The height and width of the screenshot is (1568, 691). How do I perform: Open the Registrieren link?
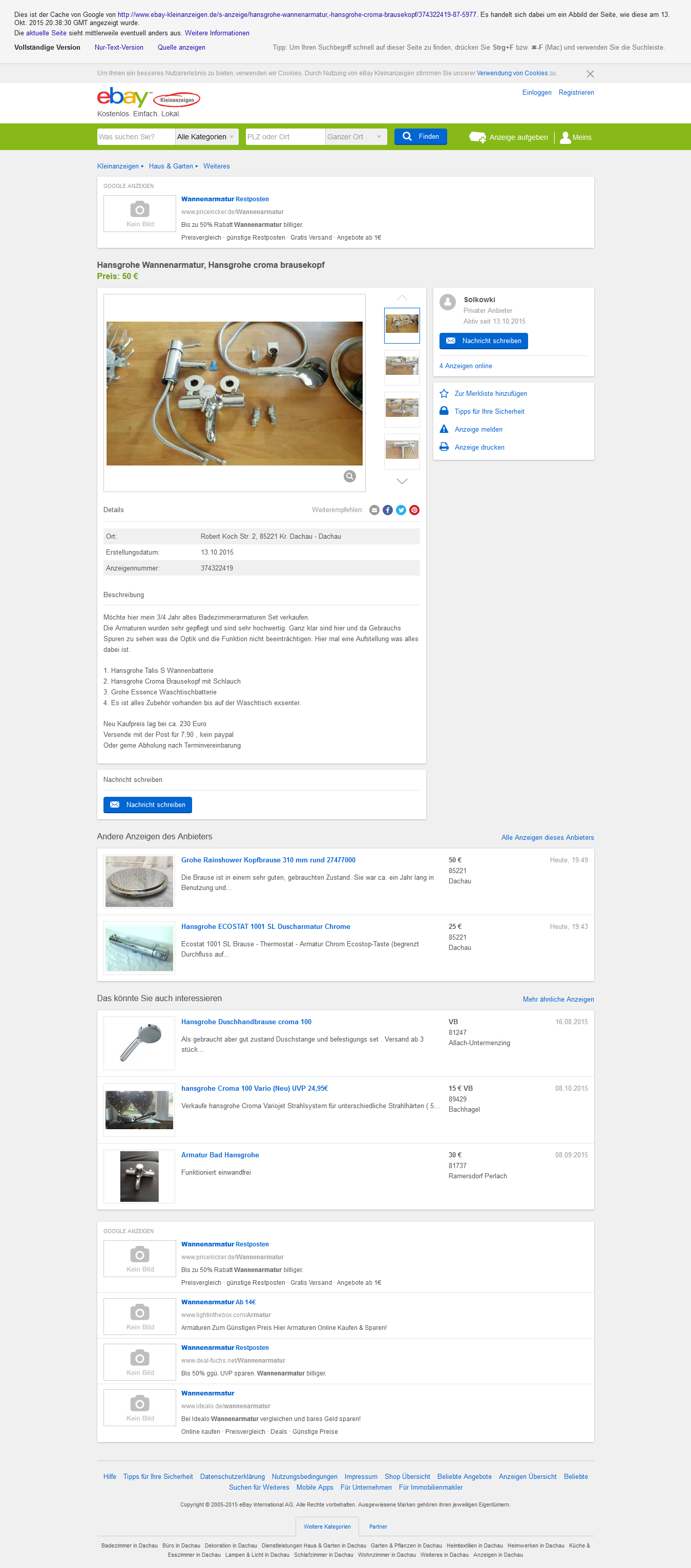[576, 93]
